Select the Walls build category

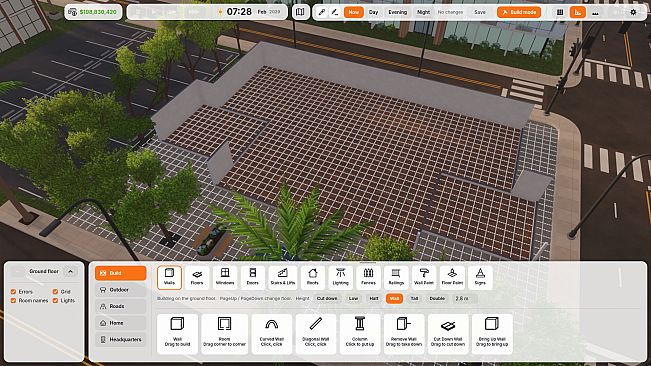point(169,277)
